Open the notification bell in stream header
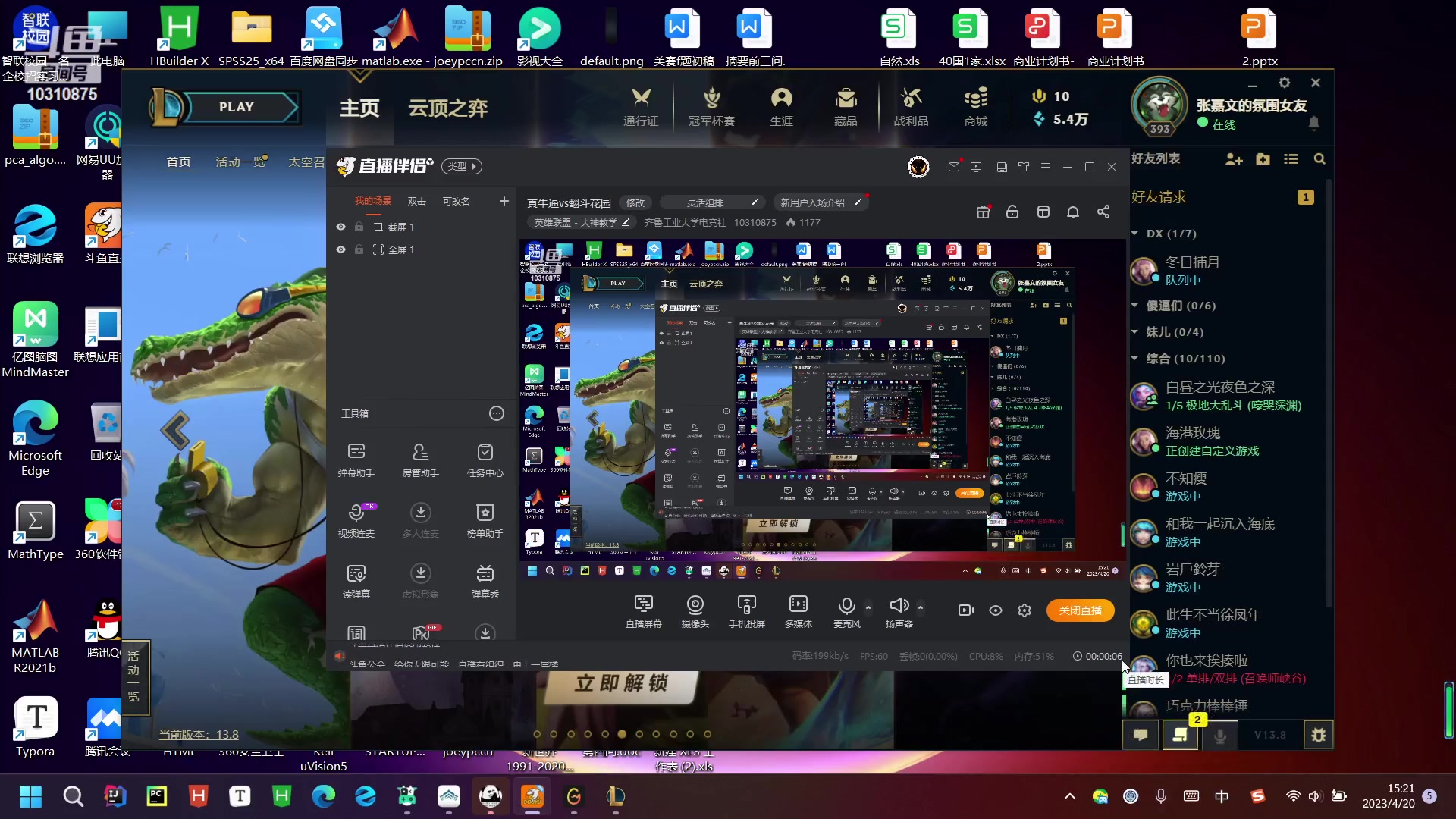The width and height of the screenshot is (1456, 819). point(1073,212)
